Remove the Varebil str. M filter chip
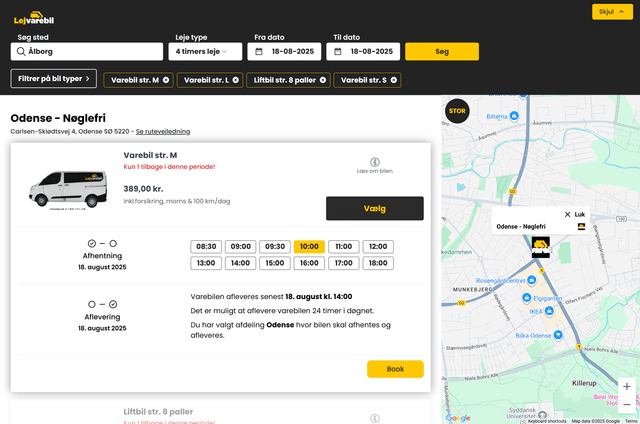Image resolution: width=640 pixels, height=424 pixels. coord(166,79)
